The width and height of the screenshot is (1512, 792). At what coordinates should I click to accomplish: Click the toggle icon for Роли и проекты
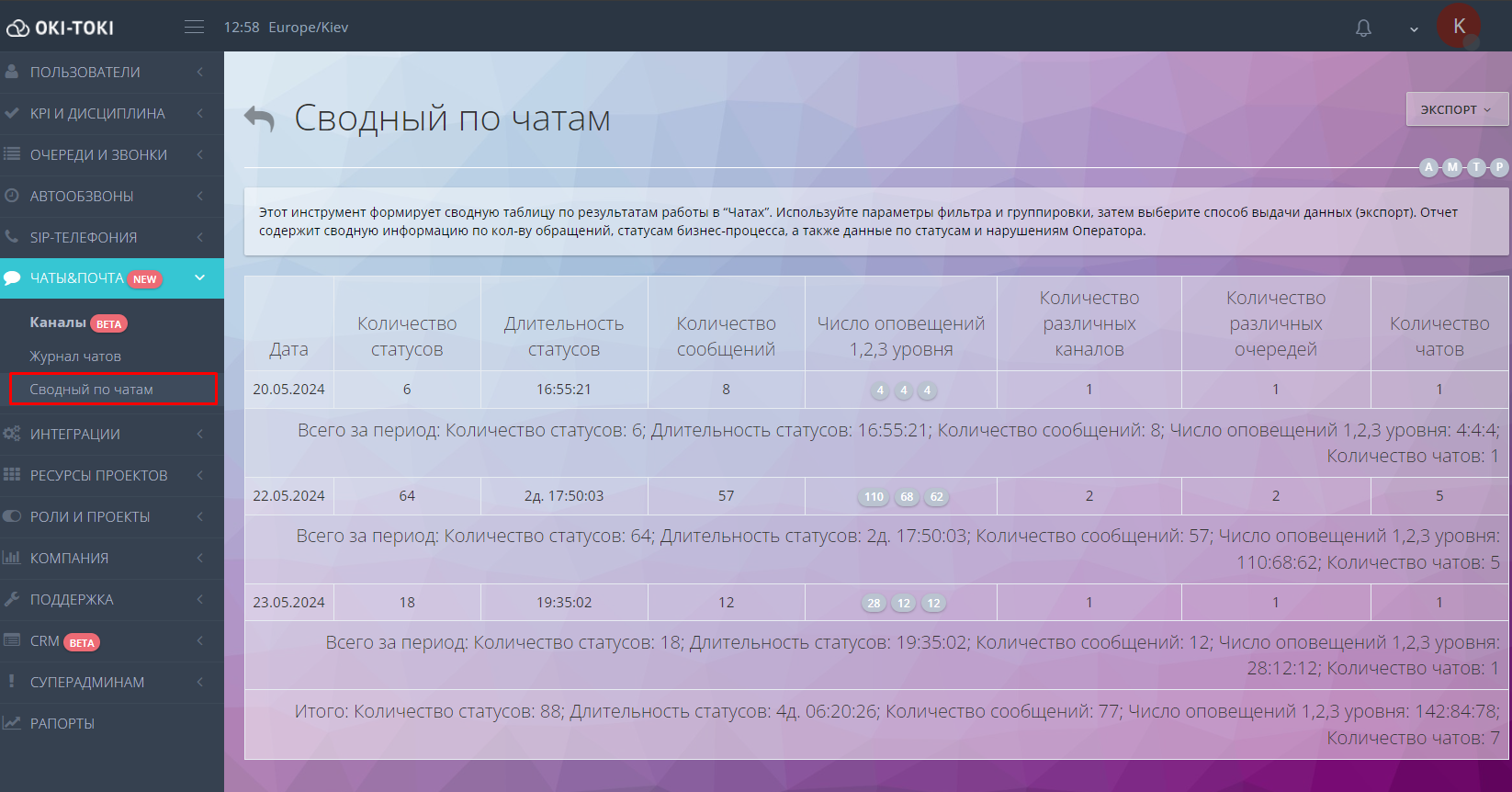12,516
